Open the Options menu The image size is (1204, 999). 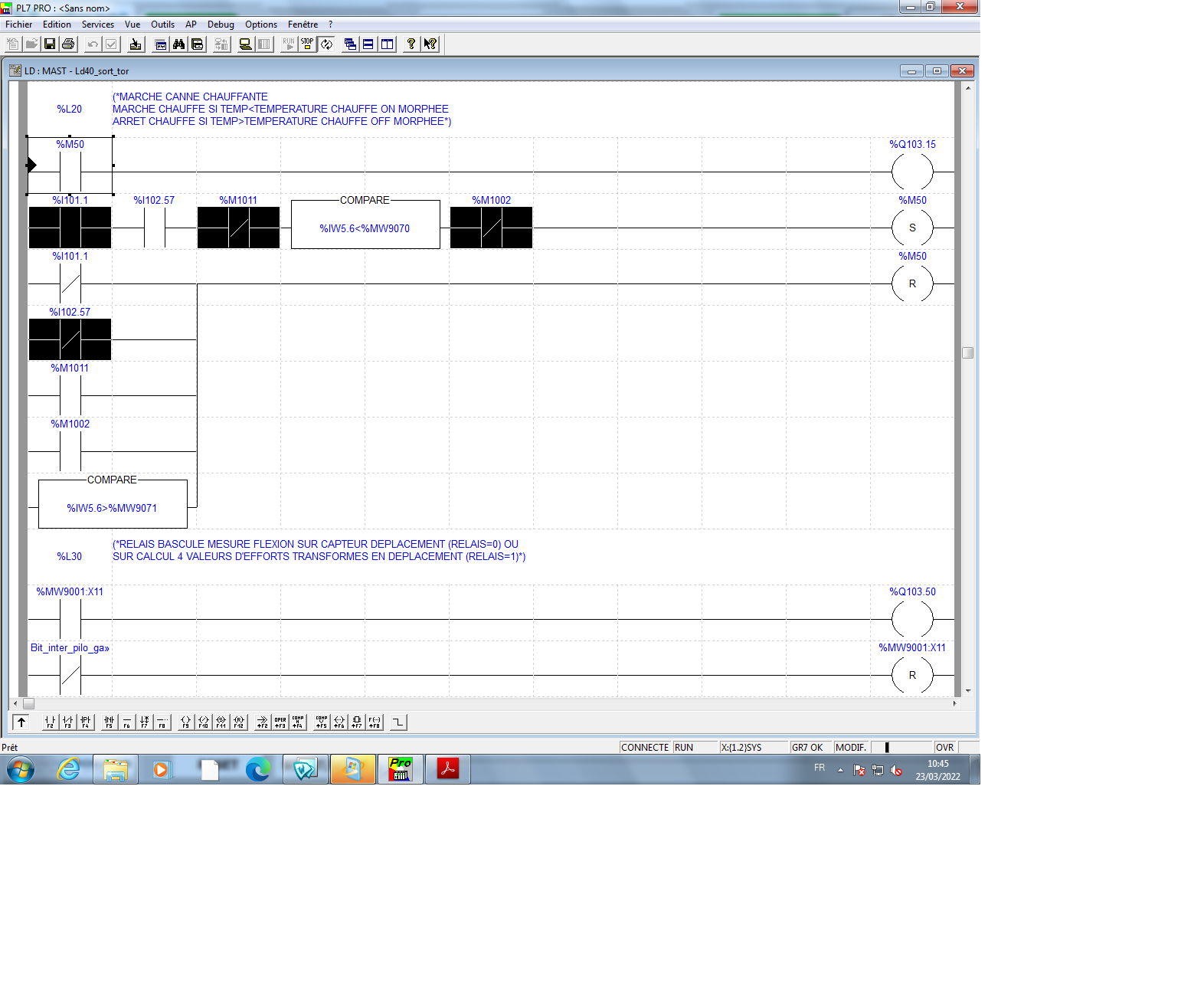coord(261,25)
